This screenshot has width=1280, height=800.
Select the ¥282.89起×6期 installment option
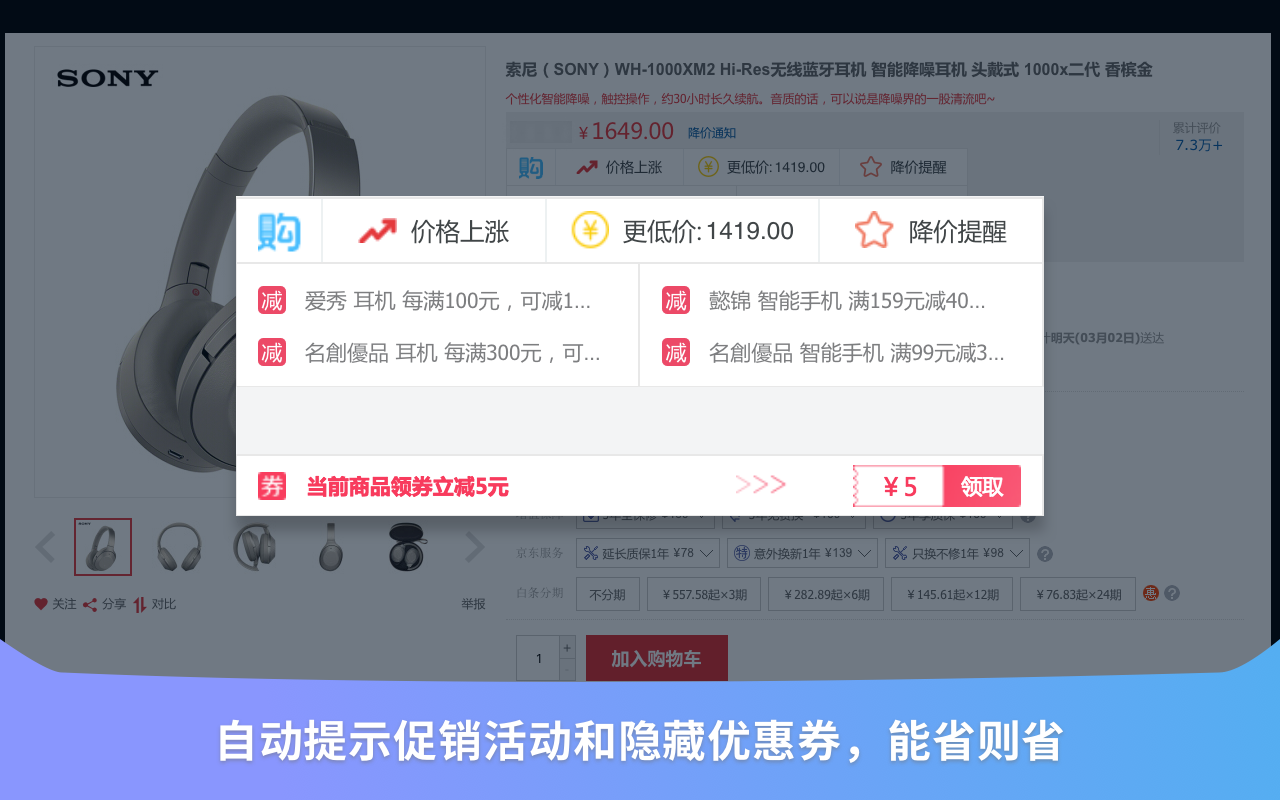point(826,594)
